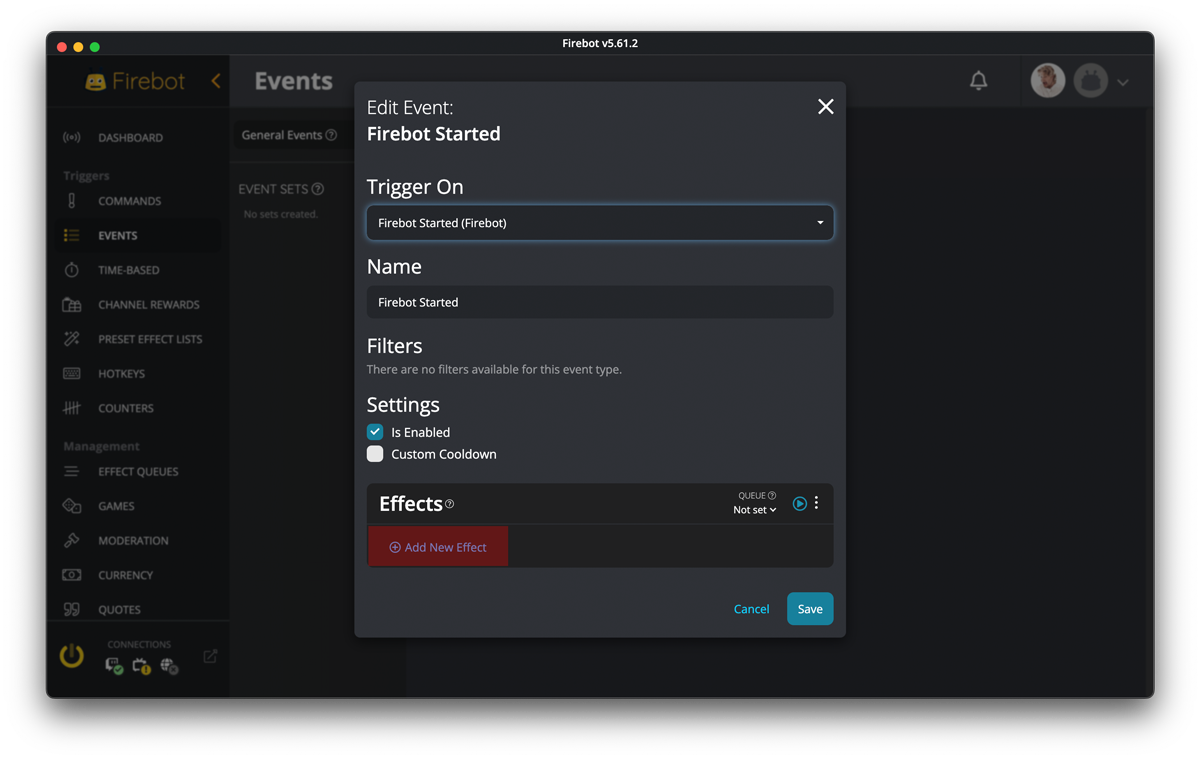Uncheck the Is Enabled checkbox

click(375, 432)
